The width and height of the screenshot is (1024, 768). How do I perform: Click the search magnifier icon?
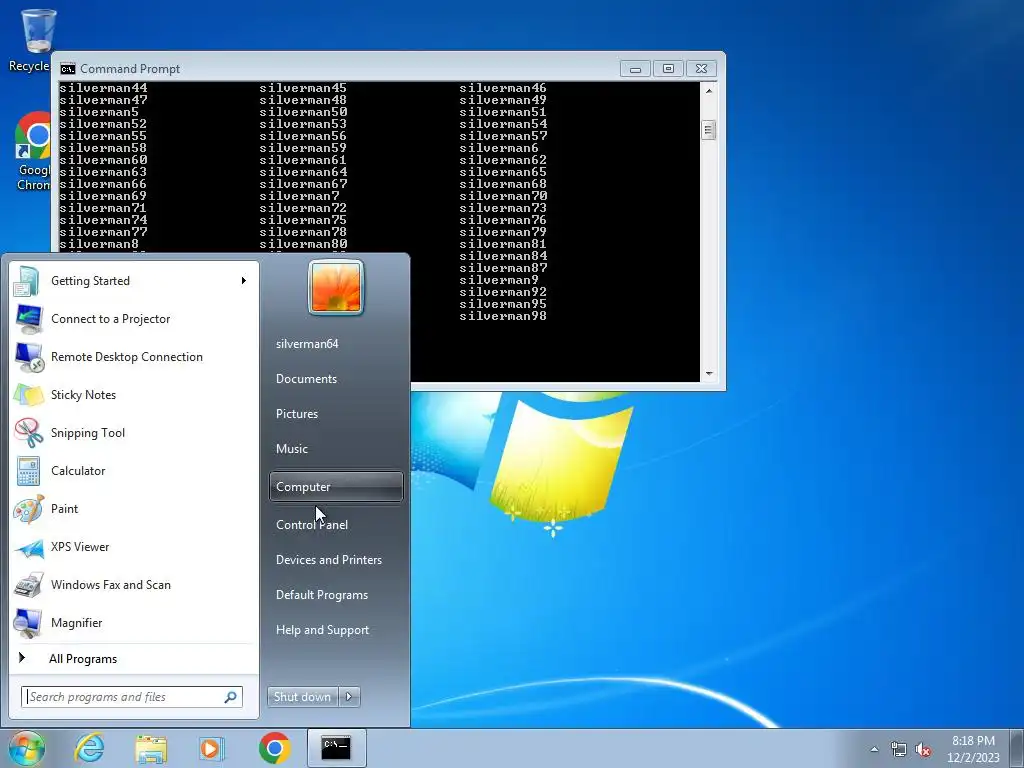[231, 697]
